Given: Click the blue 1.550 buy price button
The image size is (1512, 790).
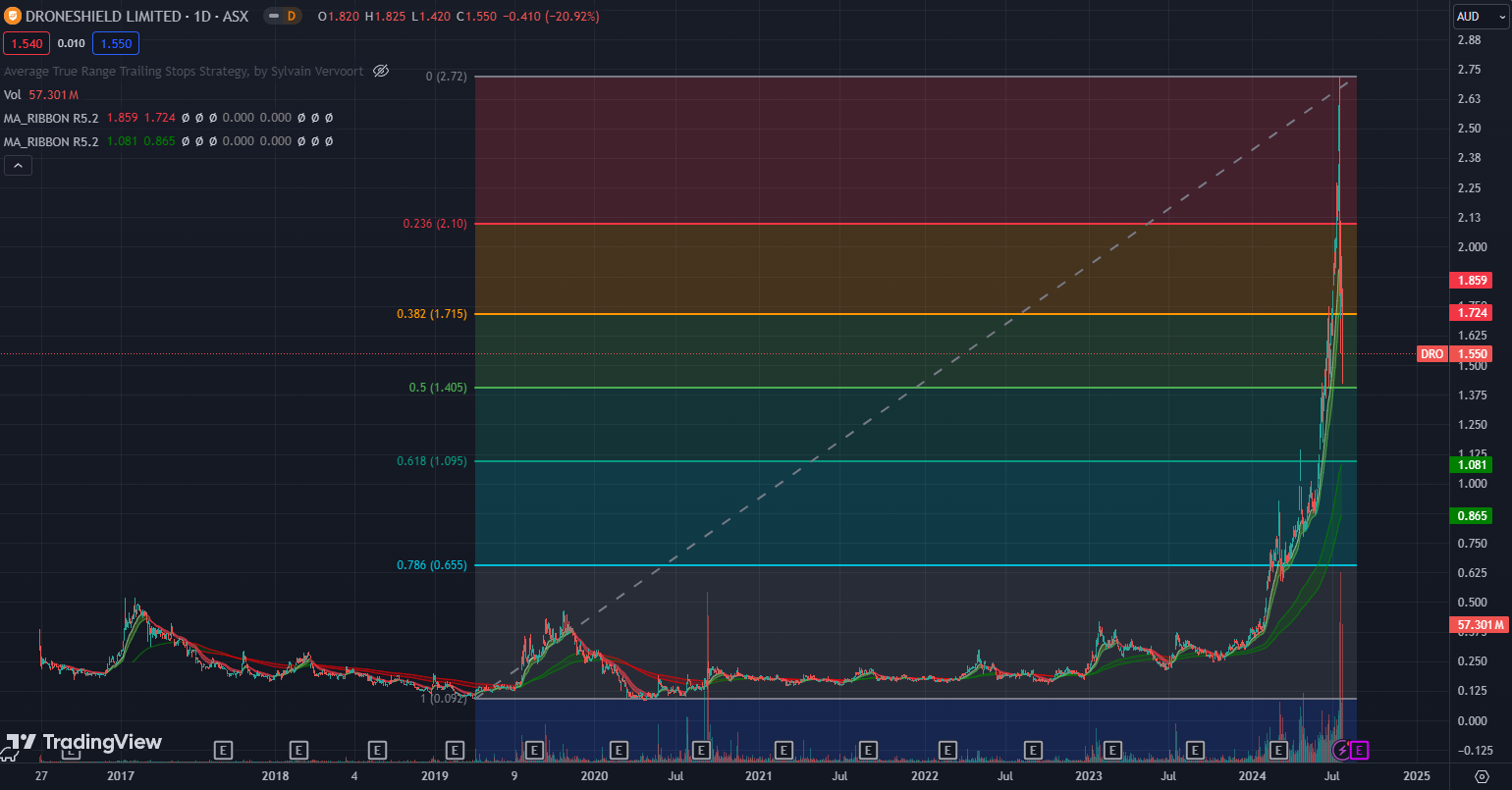Looking at the screenshot, I should 116,43.
